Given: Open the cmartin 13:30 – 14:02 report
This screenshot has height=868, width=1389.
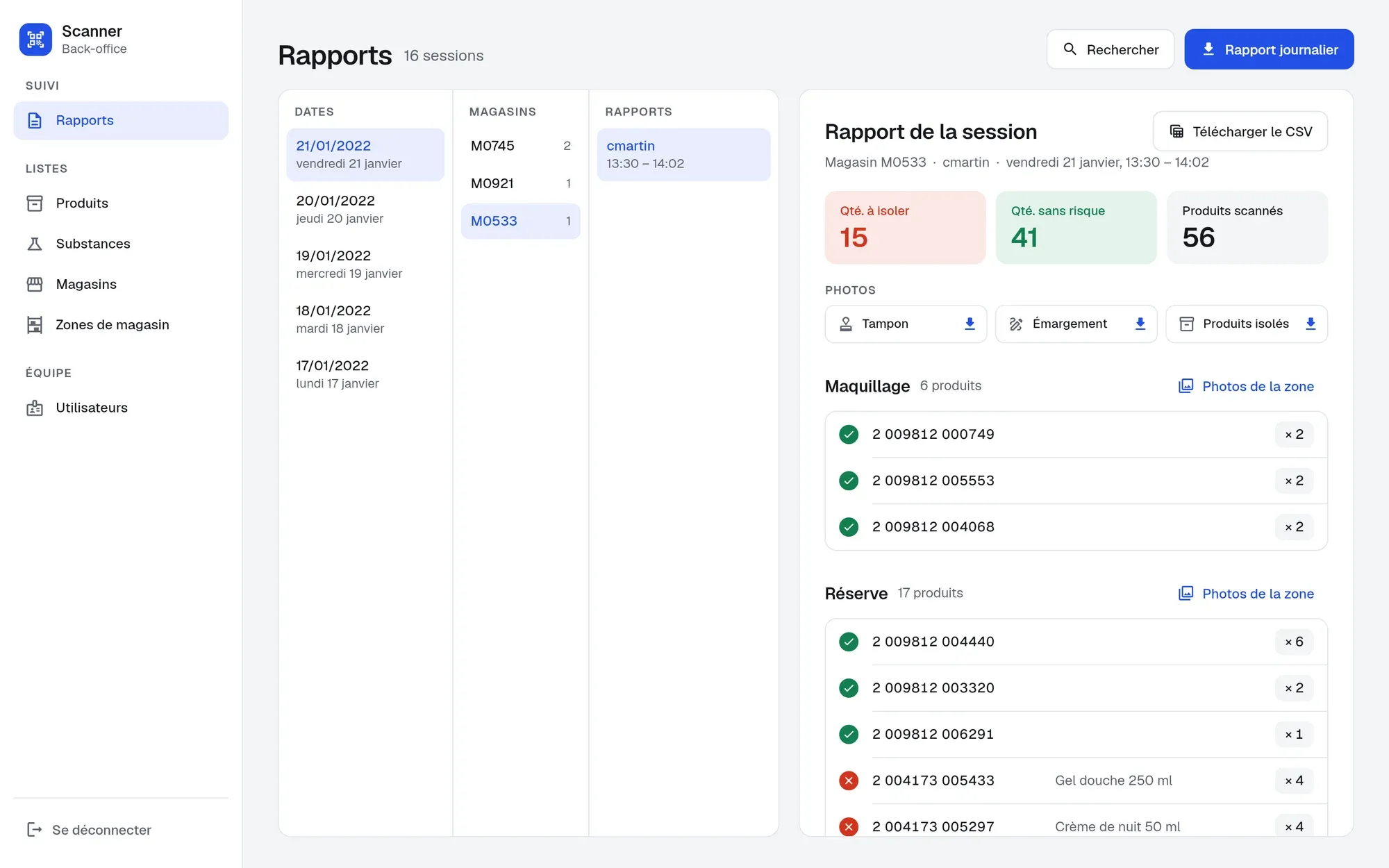Looking at the screenshot, I should [x=683, y=154].
